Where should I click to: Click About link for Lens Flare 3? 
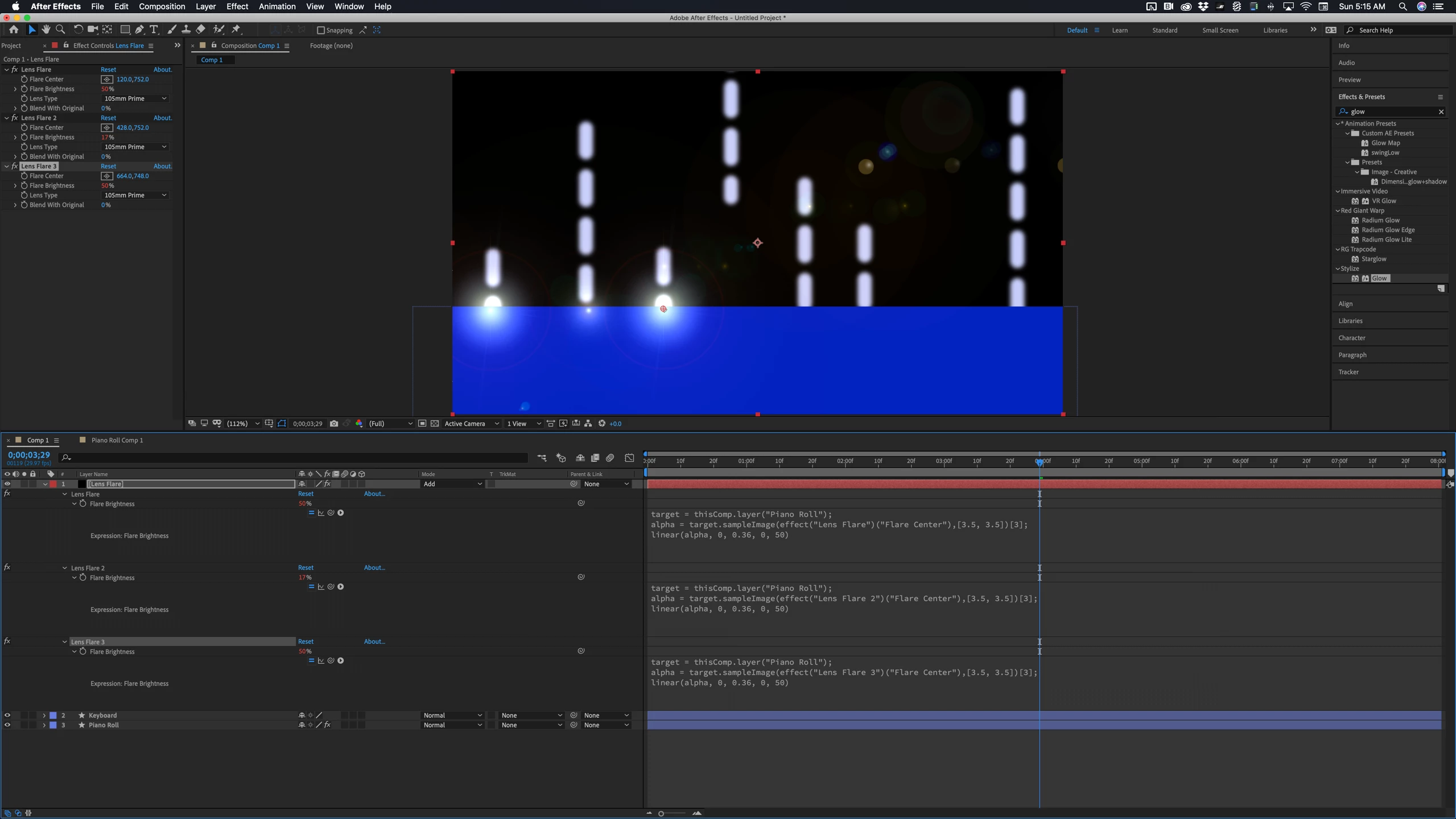pos(163,166)
